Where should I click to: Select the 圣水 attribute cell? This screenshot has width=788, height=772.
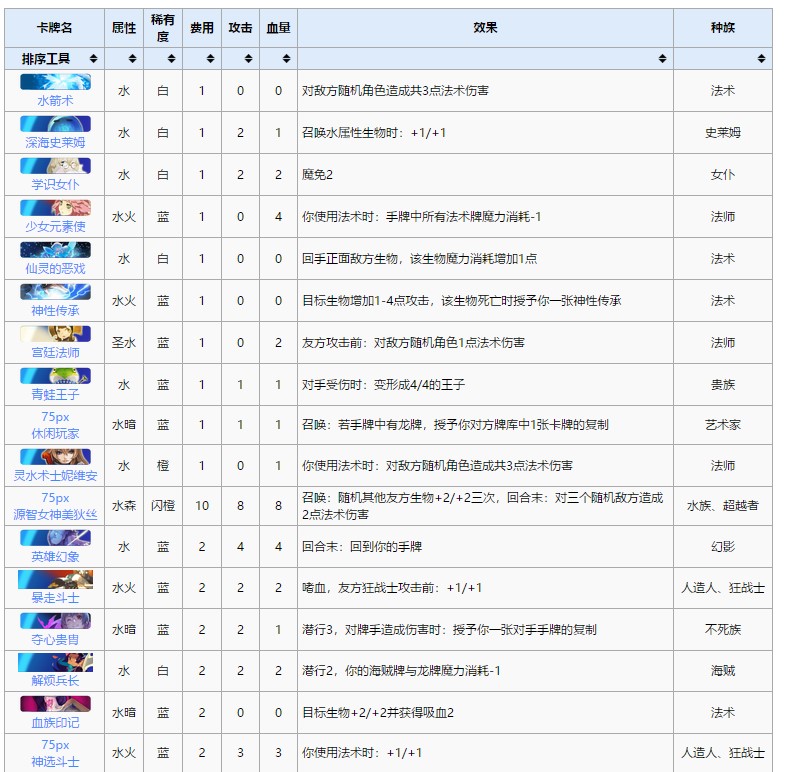[124, 343]
